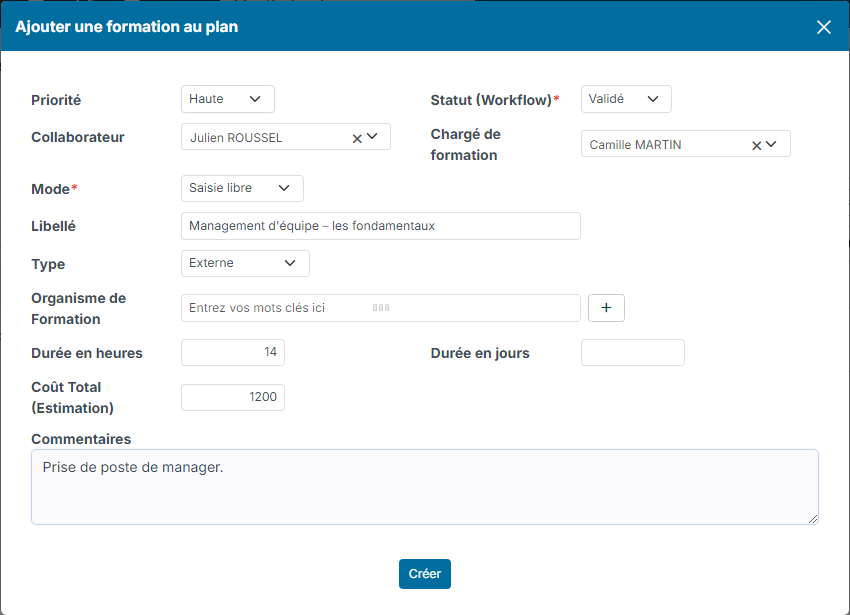
Task: Clear the Julien ROUSSEL collaborateur selection
Action: pyautogui.click(x=357, y=139)
